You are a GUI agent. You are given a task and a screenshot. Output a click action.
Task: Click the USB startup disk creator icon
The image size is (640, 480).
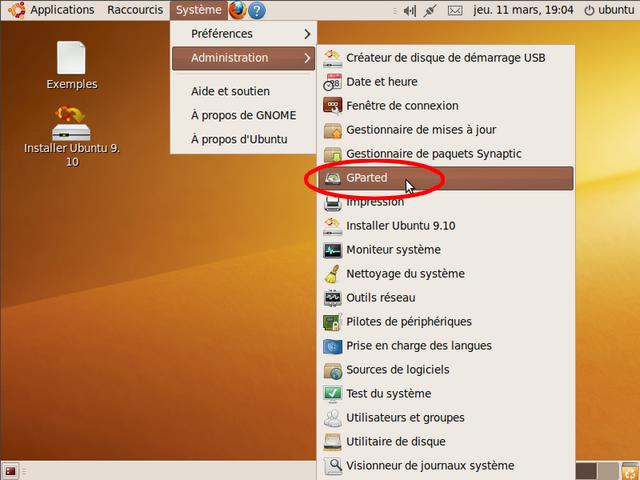[333, 58]
